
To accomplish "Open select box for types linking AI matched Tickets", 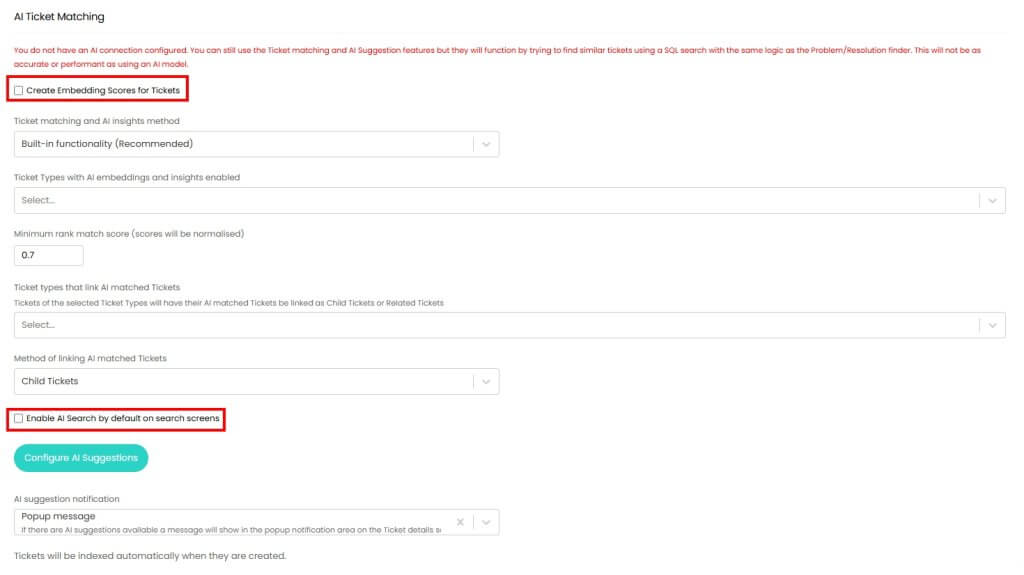I will click(x=490, y=325).
